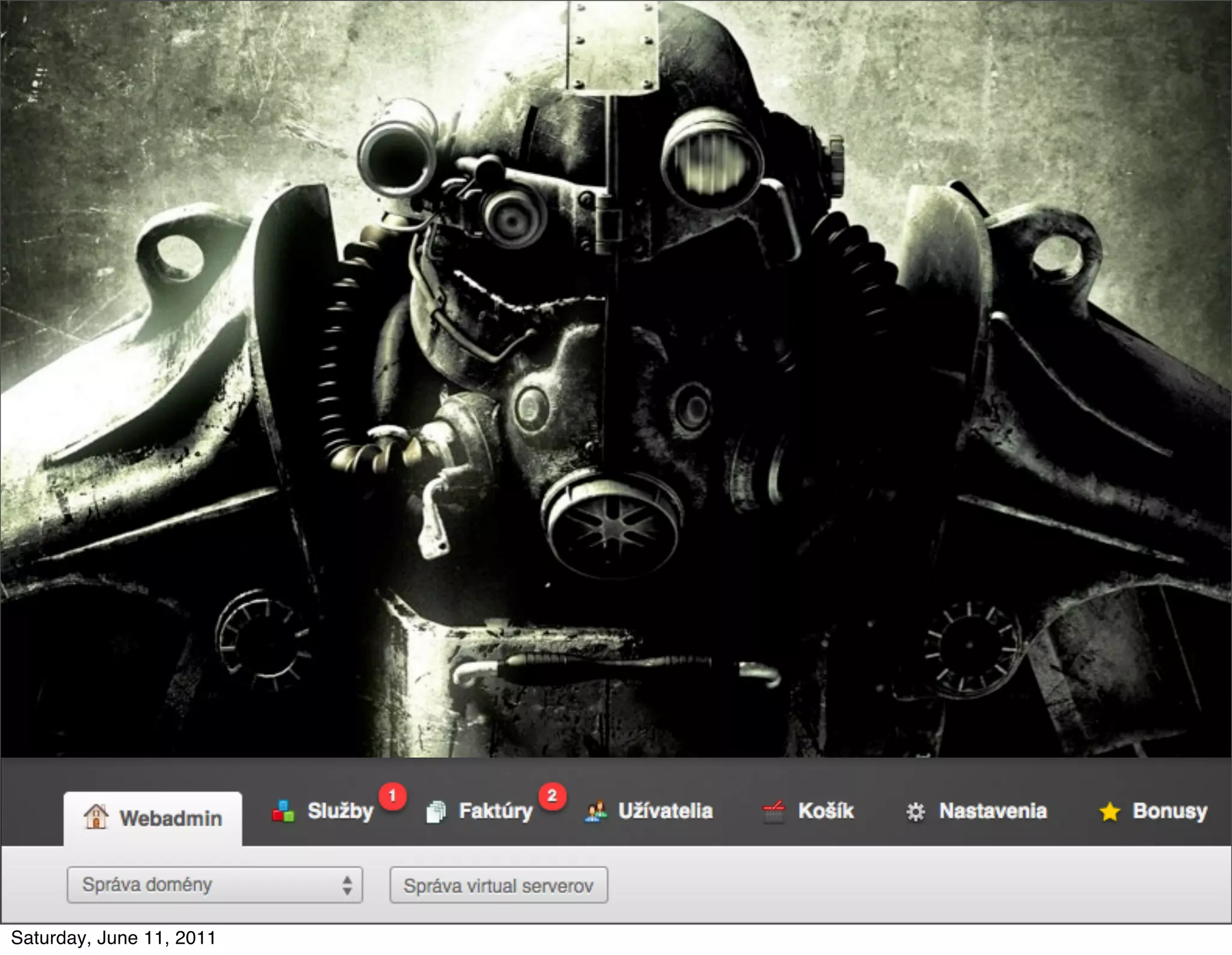
Task: Click the up-down arrows of domain selector
Action: 347,885
